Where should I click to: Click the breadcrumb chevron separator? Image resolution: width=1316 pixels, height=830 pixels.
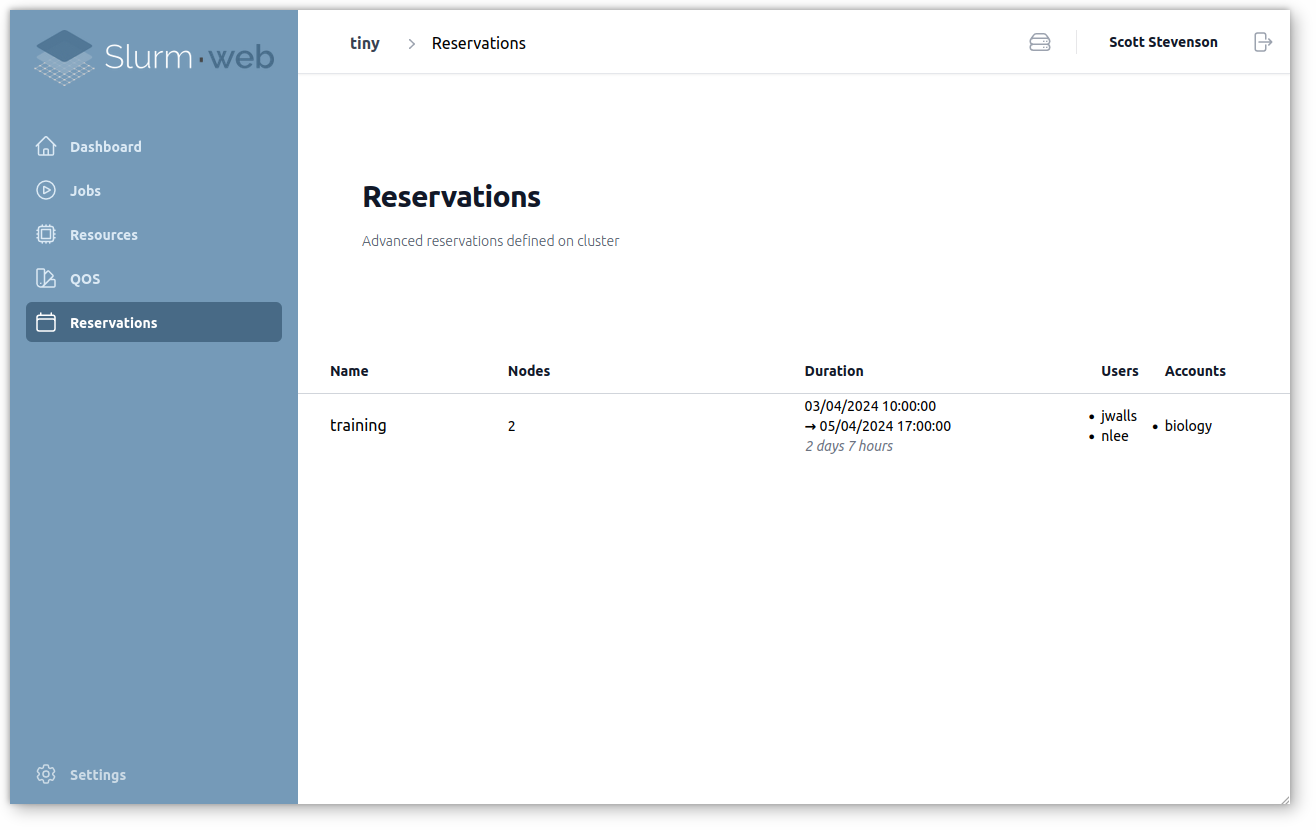411,44
